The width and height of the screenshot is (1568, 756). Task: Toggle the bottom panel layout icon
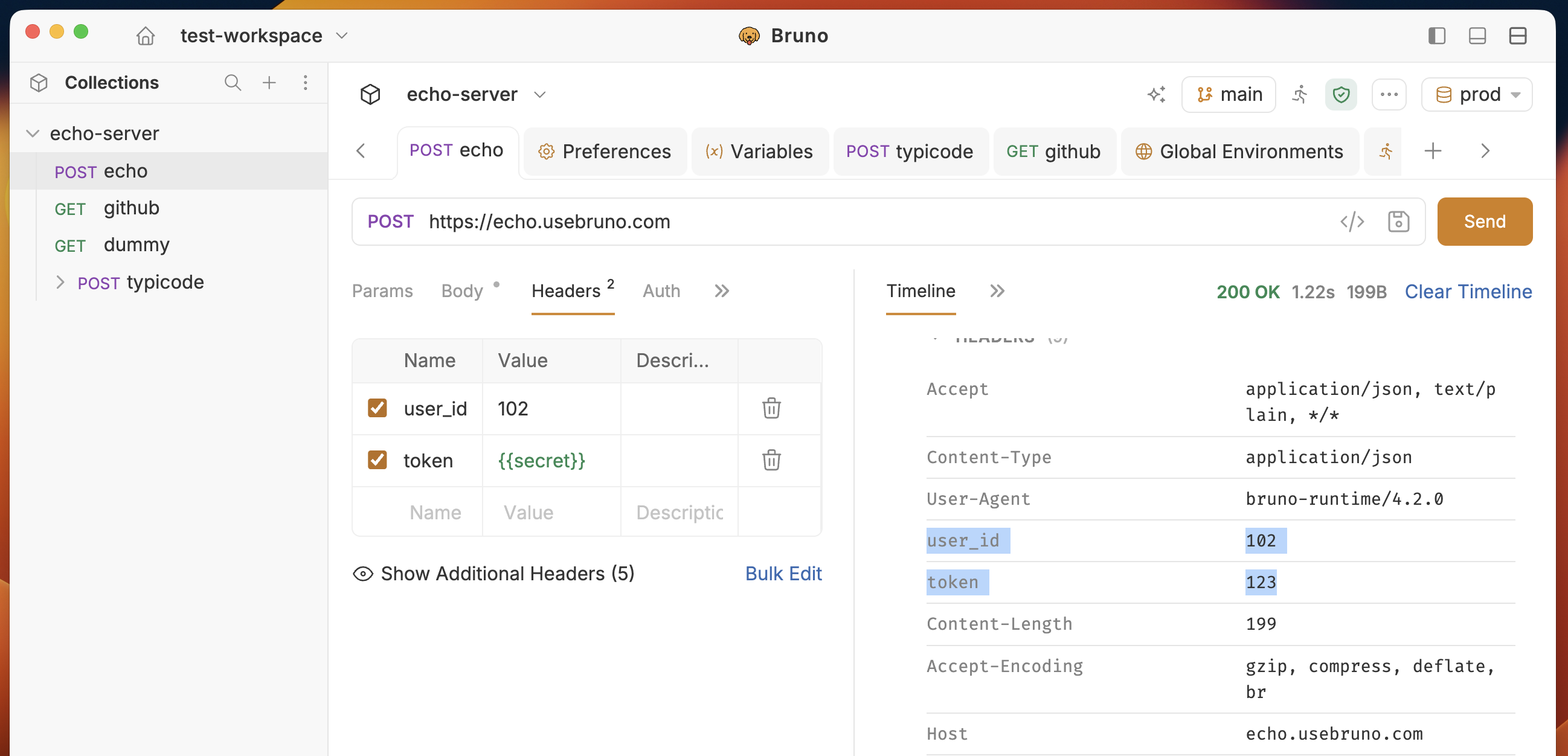pos(1477,36)
